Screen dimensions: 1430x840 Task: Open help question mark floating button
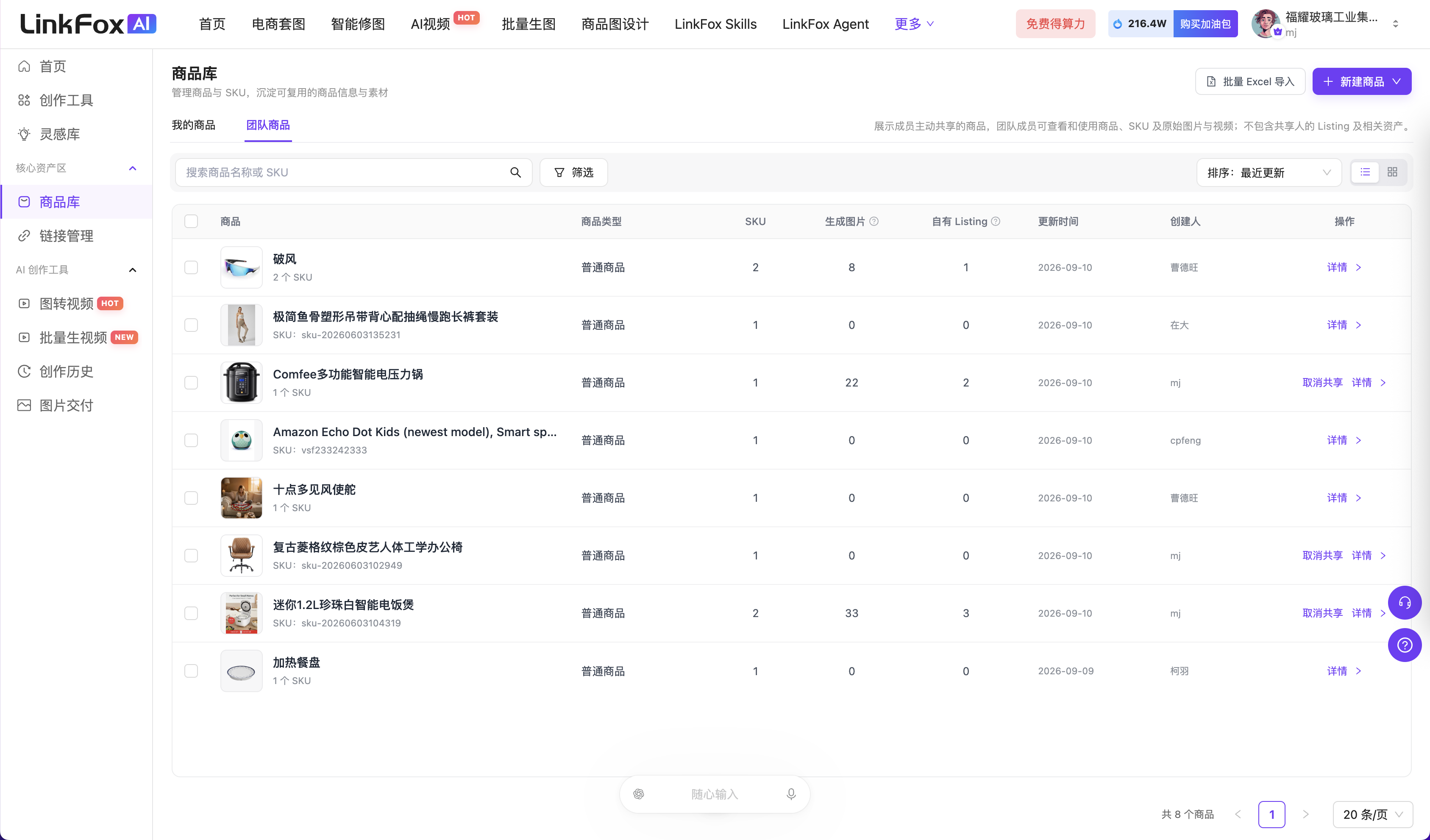click(1405, 645)
